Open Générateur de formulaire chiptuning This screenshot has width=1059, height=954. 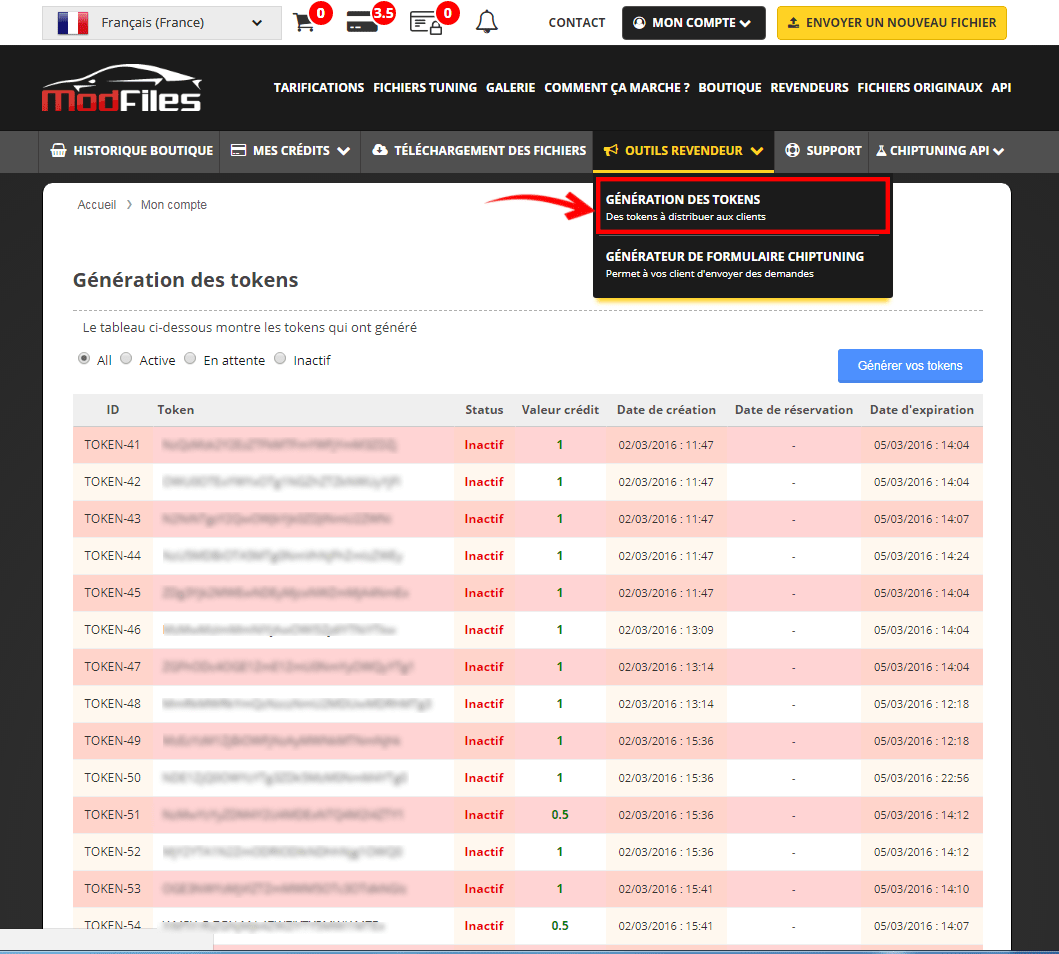[x=740, y=264]
